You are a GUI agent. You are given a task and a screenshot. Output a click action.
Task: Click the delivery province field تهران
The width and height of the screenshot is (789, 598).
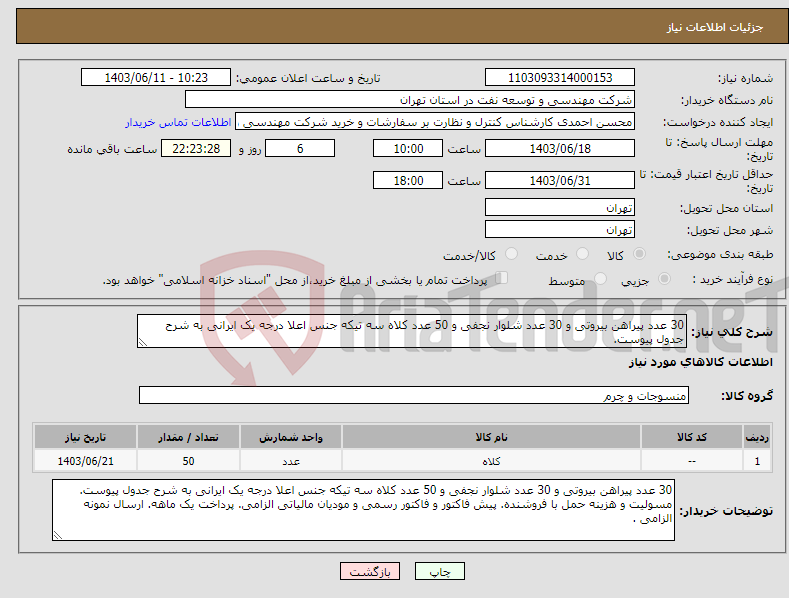click(x=560, y=207)
